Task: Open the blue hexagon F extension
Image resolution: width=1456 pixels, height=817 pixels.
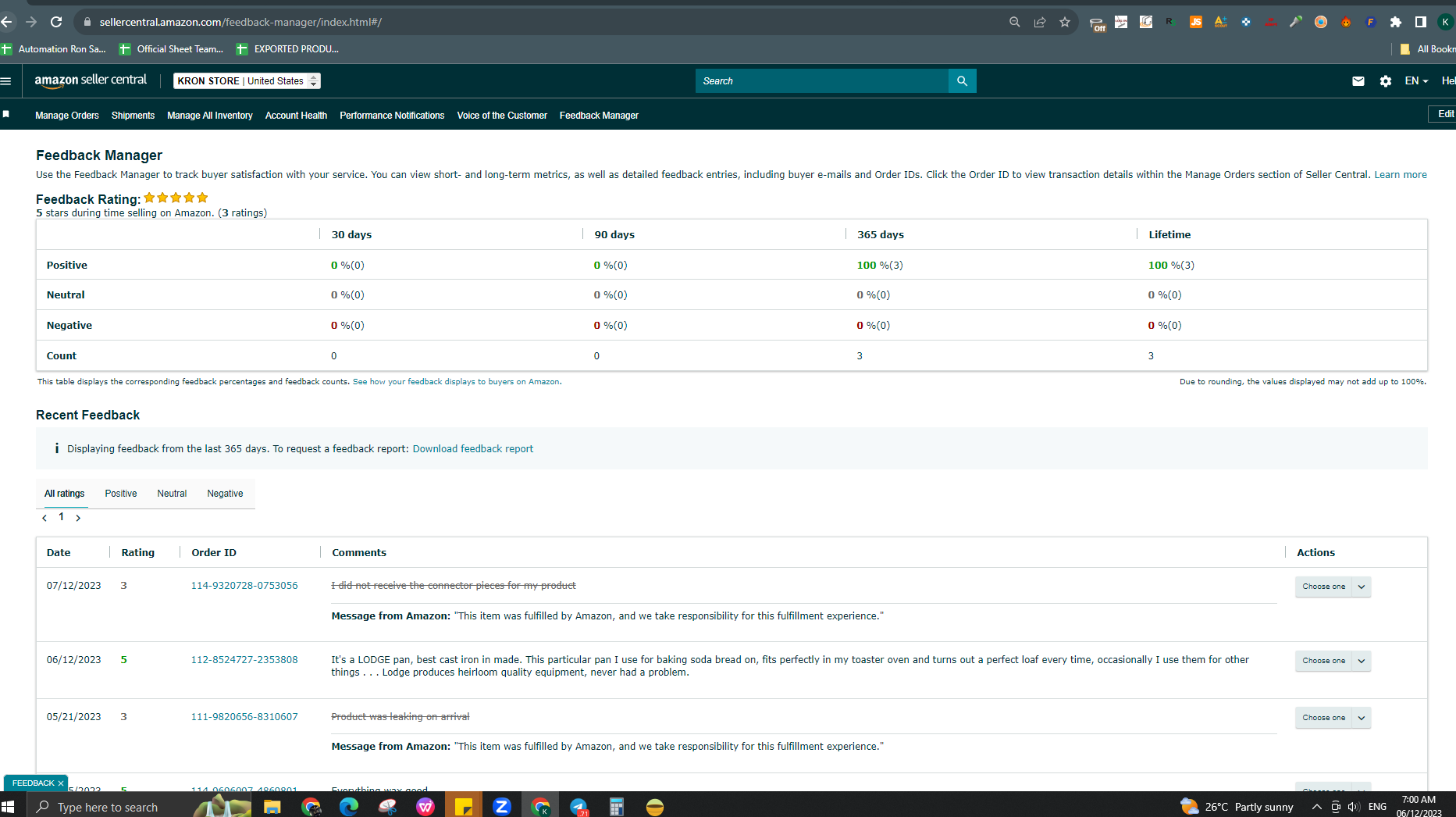Action: click(1371, 22)
